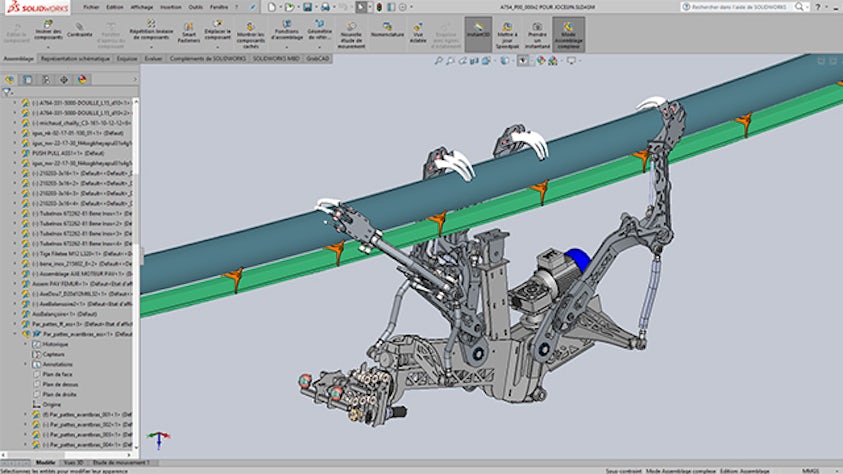The width and height of the screenshot is (843, 474).
Task: Switch to Représentation schématique tab
Action: pyautogui.click(x=75, y=59)
